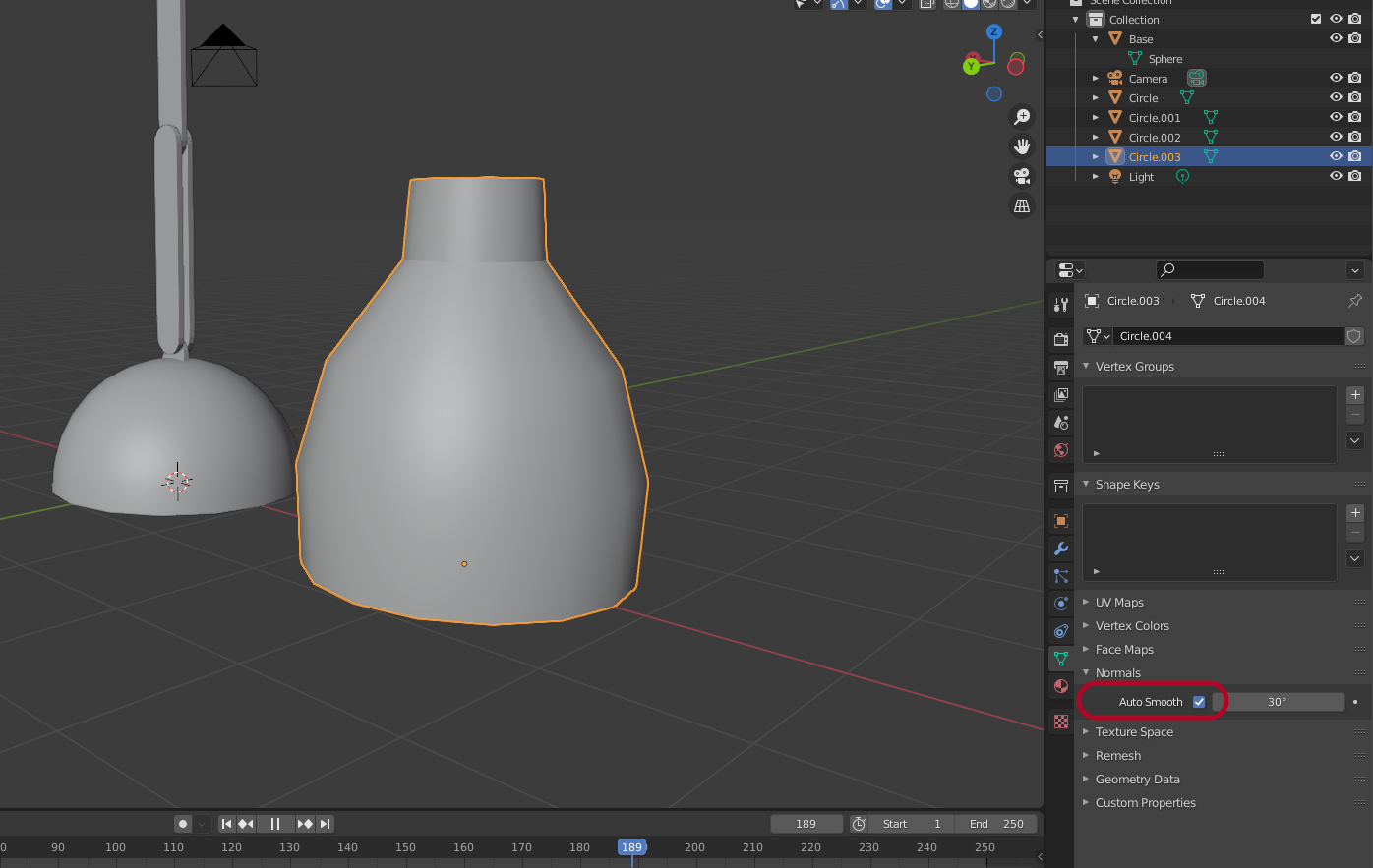Expand the Vertex Colors panel
This screenshot has height=868, width=1373.
pyautogui.click(x=1086, y=625)
